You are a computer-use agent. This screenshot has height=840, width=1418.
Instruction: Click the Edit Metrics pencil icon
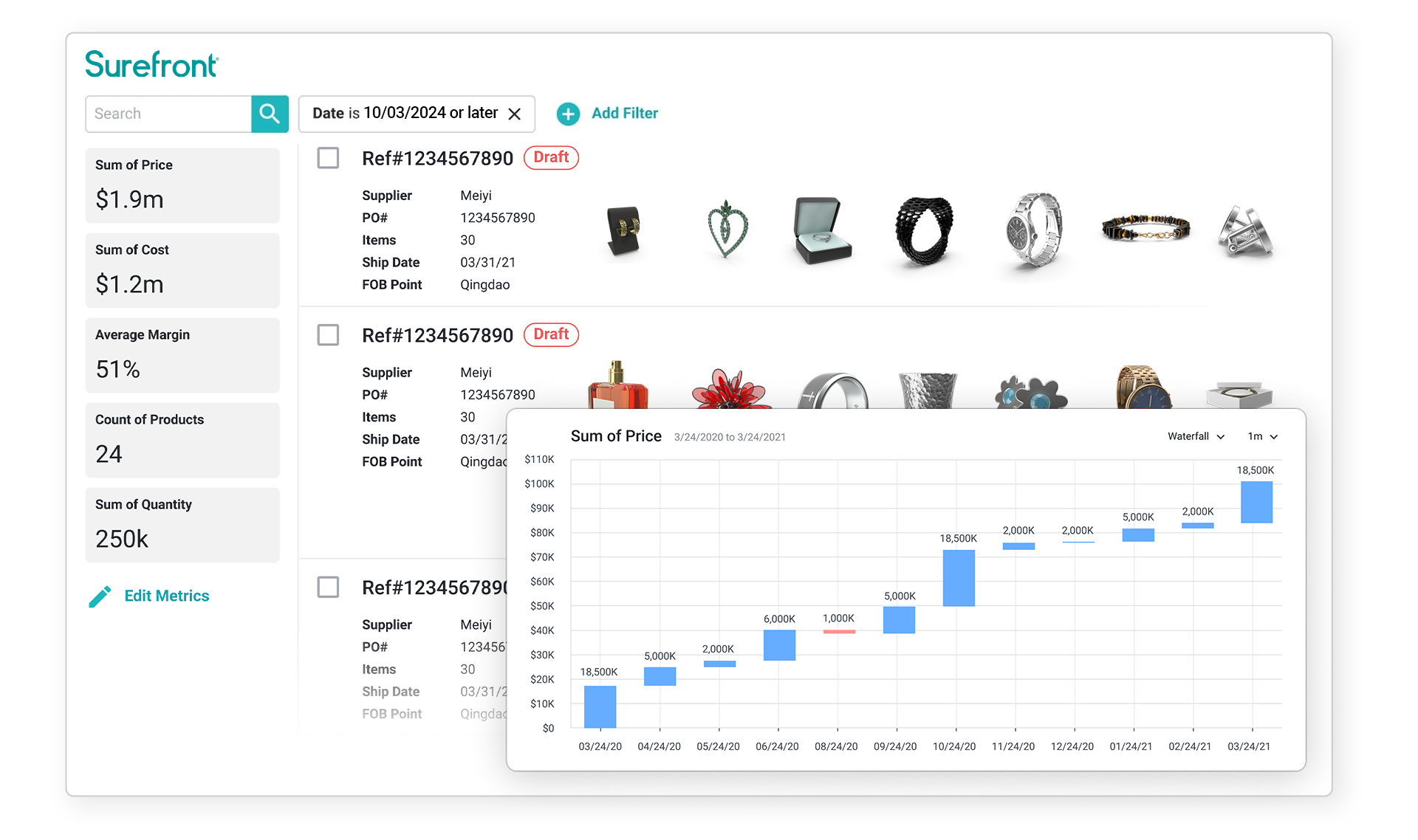point(100,596)
